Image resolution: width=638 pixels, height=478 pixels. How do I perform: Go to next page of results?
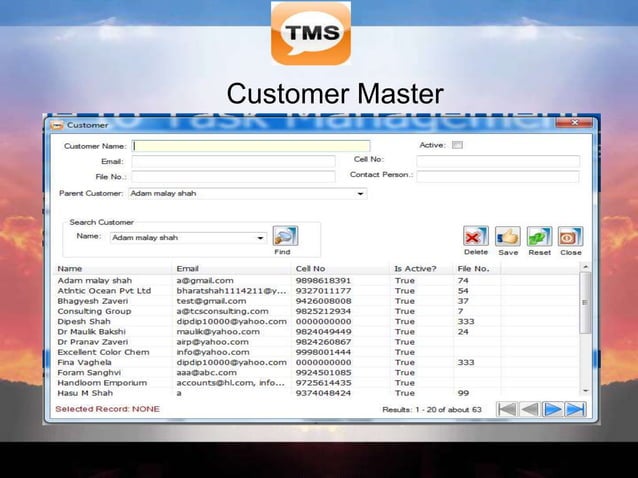(x=553, y=409)
